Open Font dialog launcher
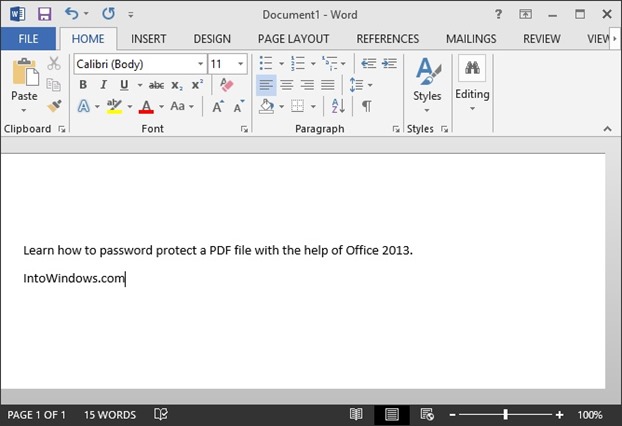622x426 pixels. [x=244, y=129]
